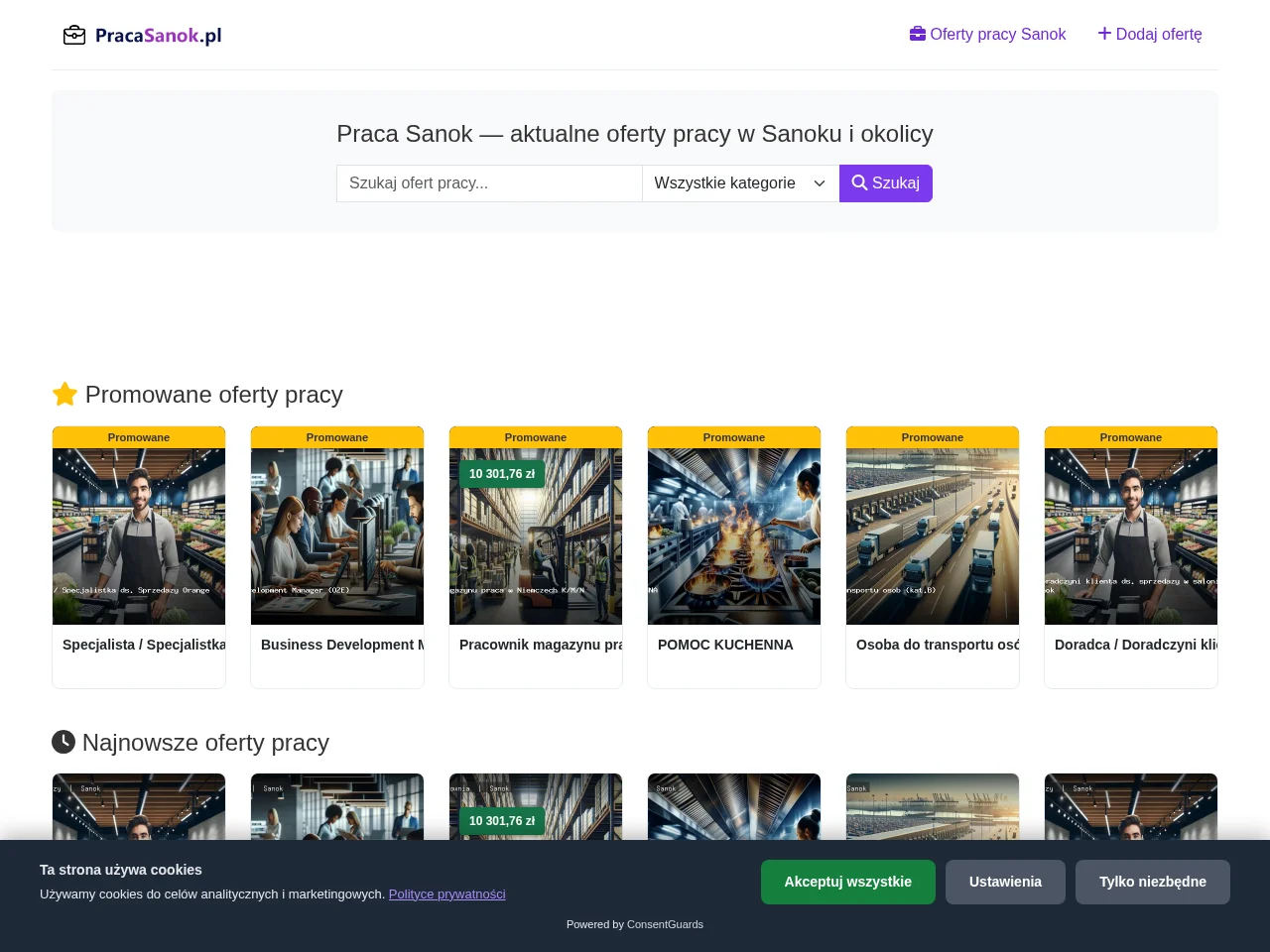
Task: Click the POMOC KUCHENNA job title
Action: click(x=725, y=645)
